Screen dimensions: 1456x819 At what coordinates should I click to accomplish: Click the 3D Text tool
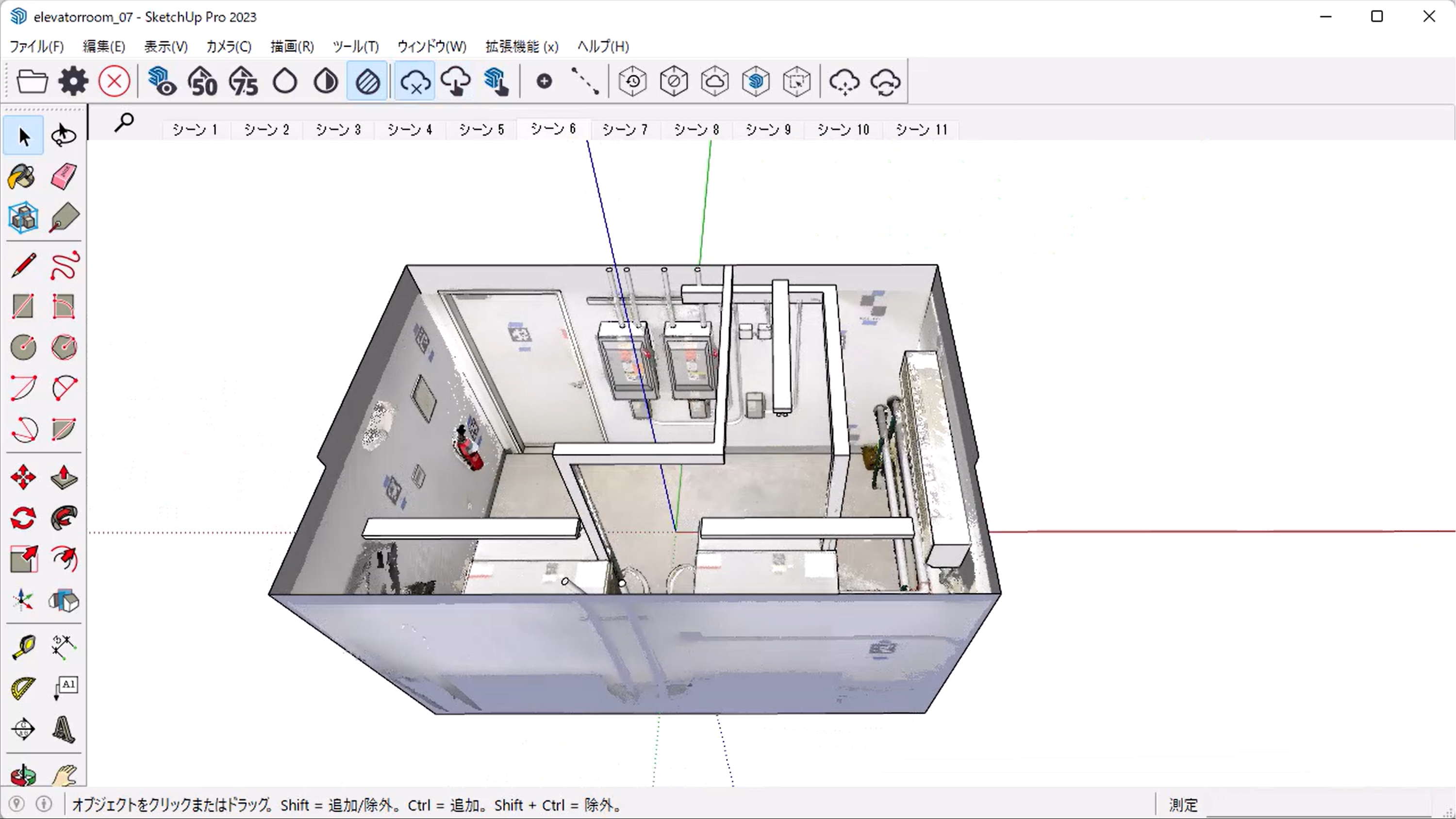(x=63, y=729)
